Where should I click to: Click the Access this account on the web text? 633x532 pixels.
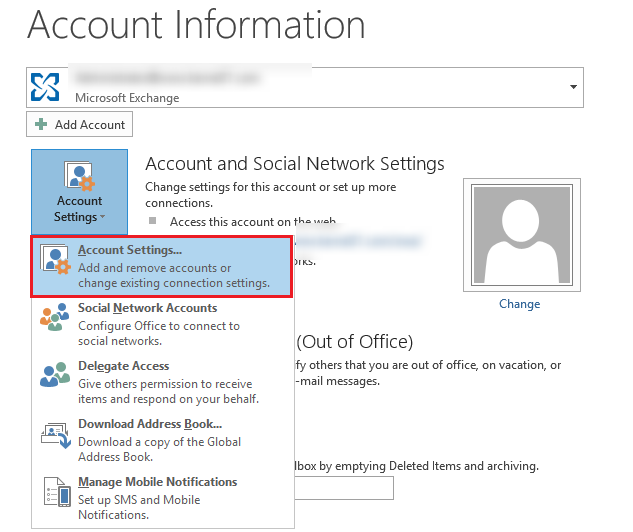click(253, 222)
